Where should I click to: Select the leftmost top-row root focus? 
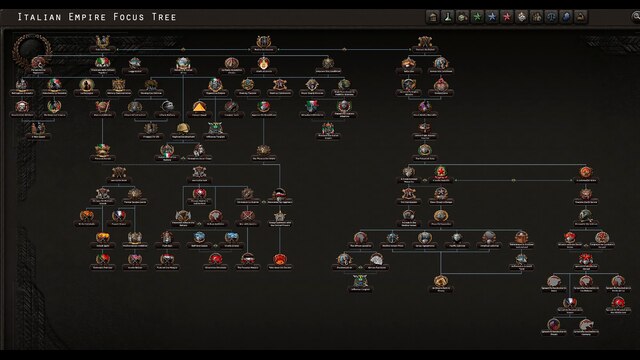102,42
